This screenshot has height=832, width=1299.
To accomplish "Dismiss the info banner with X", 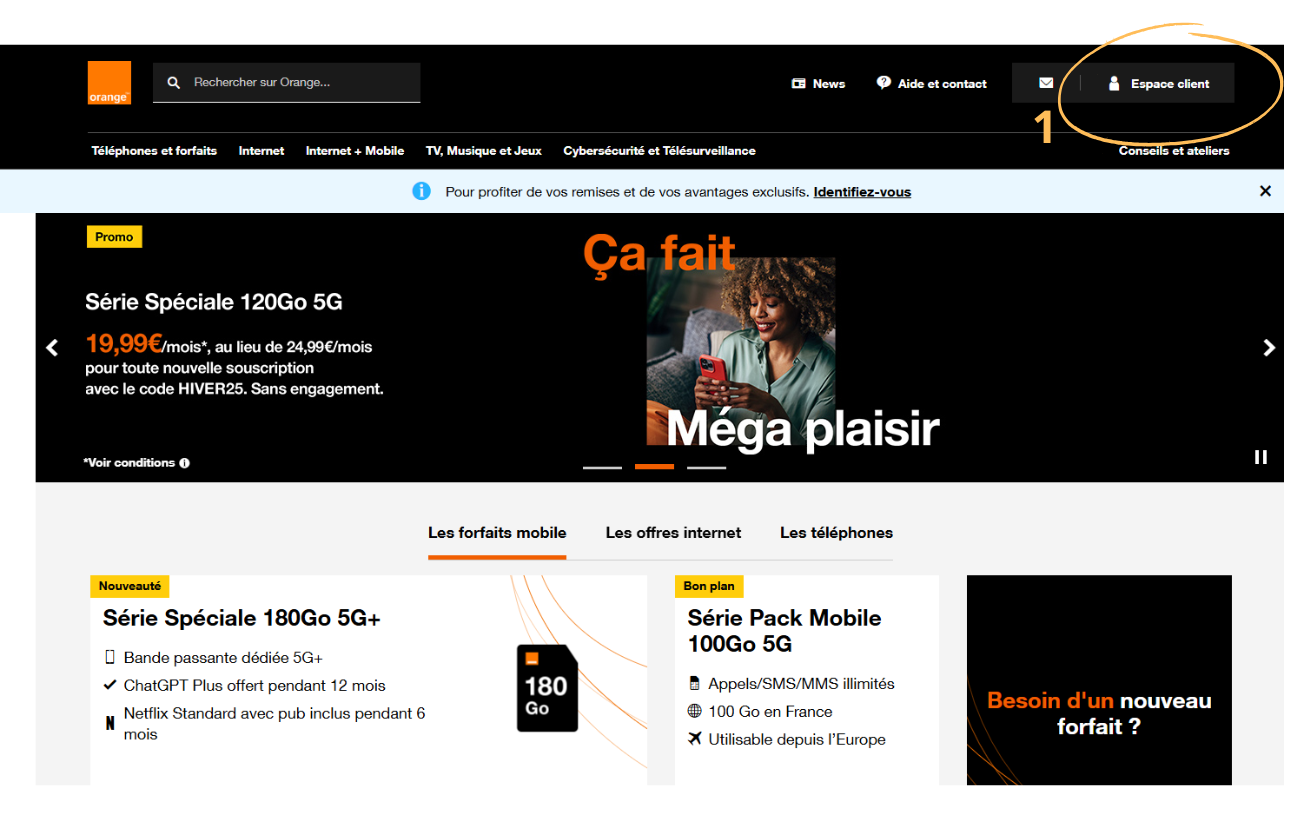I will (1265, 191).
